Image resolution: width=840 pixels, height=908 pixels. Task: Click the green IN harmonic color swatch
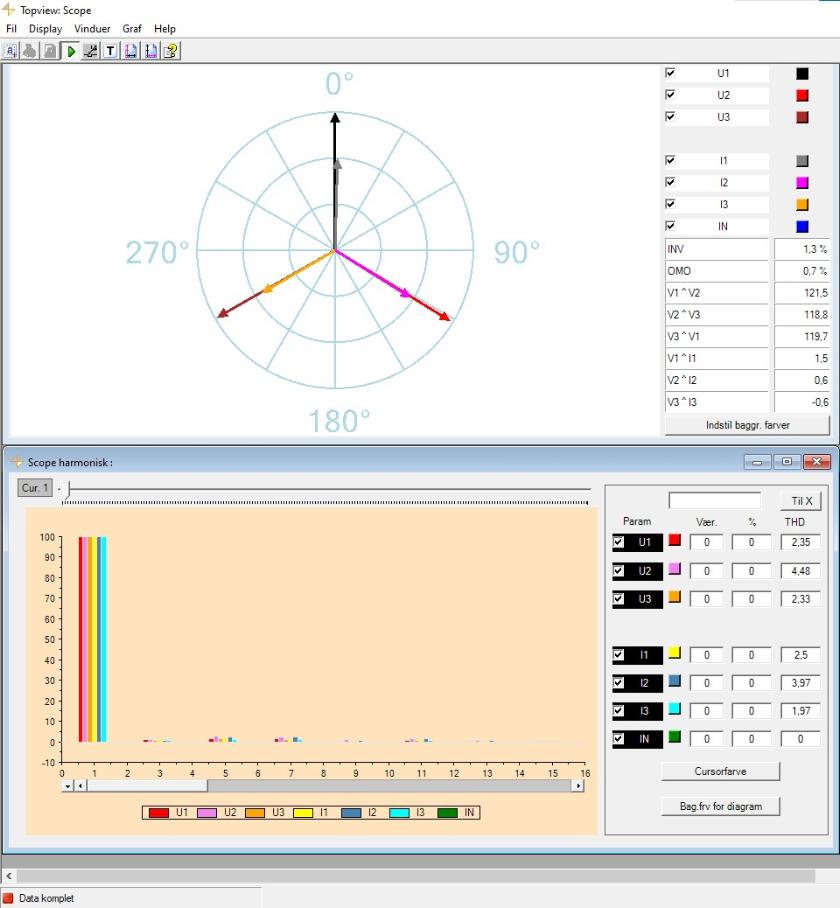coord(674,737)
